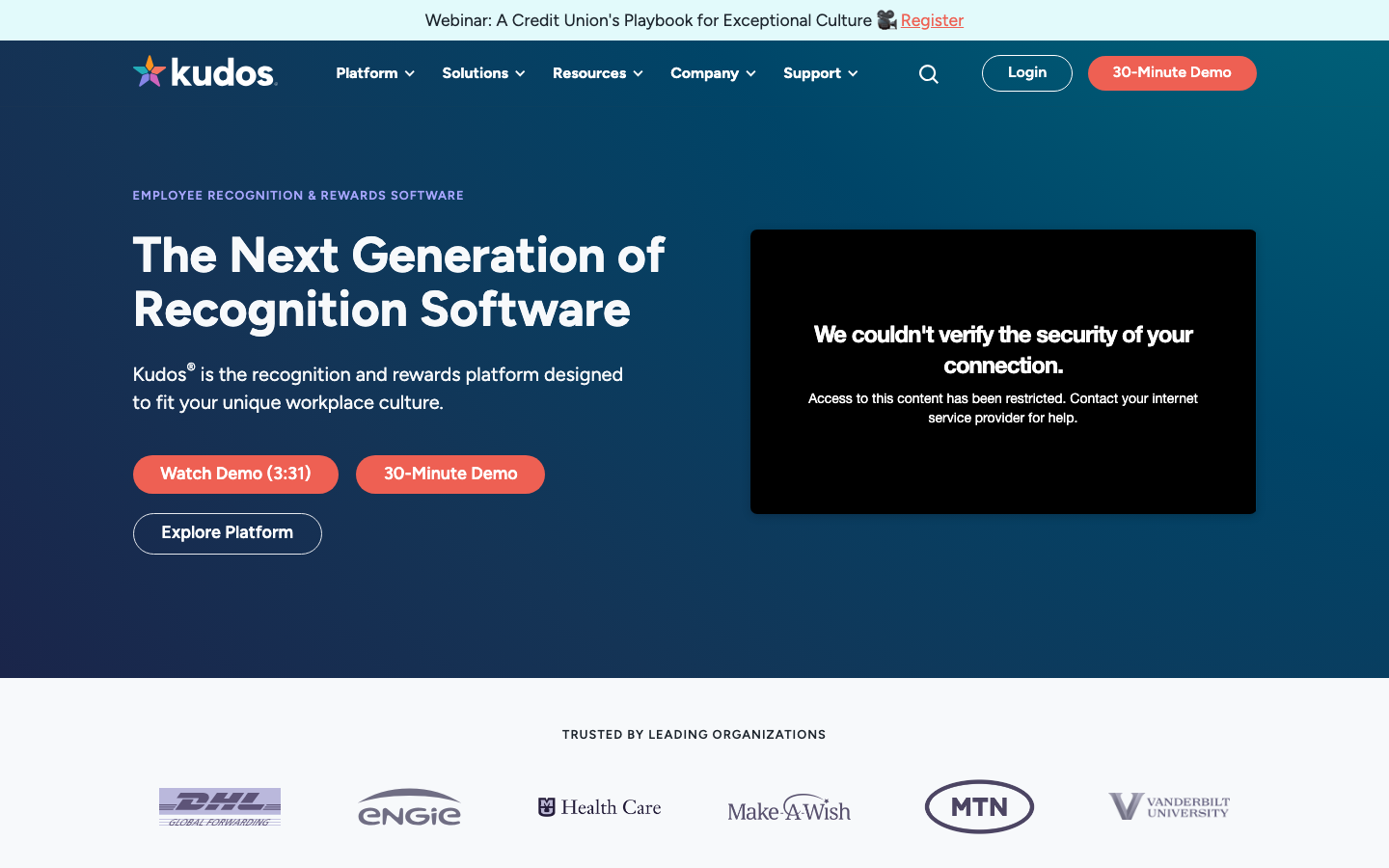1389x868 pixels.
Task: Expand the Platform chevron
Action: click(410, 74)
